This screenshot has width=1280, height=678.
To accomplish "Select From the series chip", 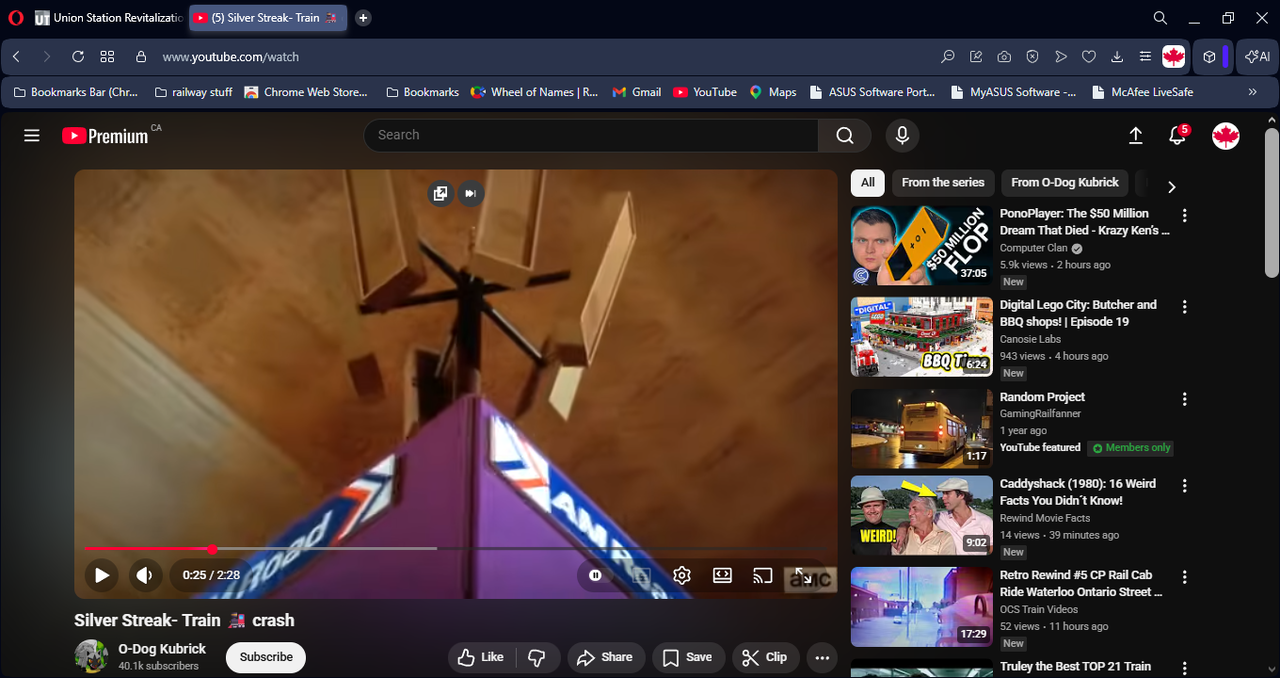I will (x=943, y=182).
